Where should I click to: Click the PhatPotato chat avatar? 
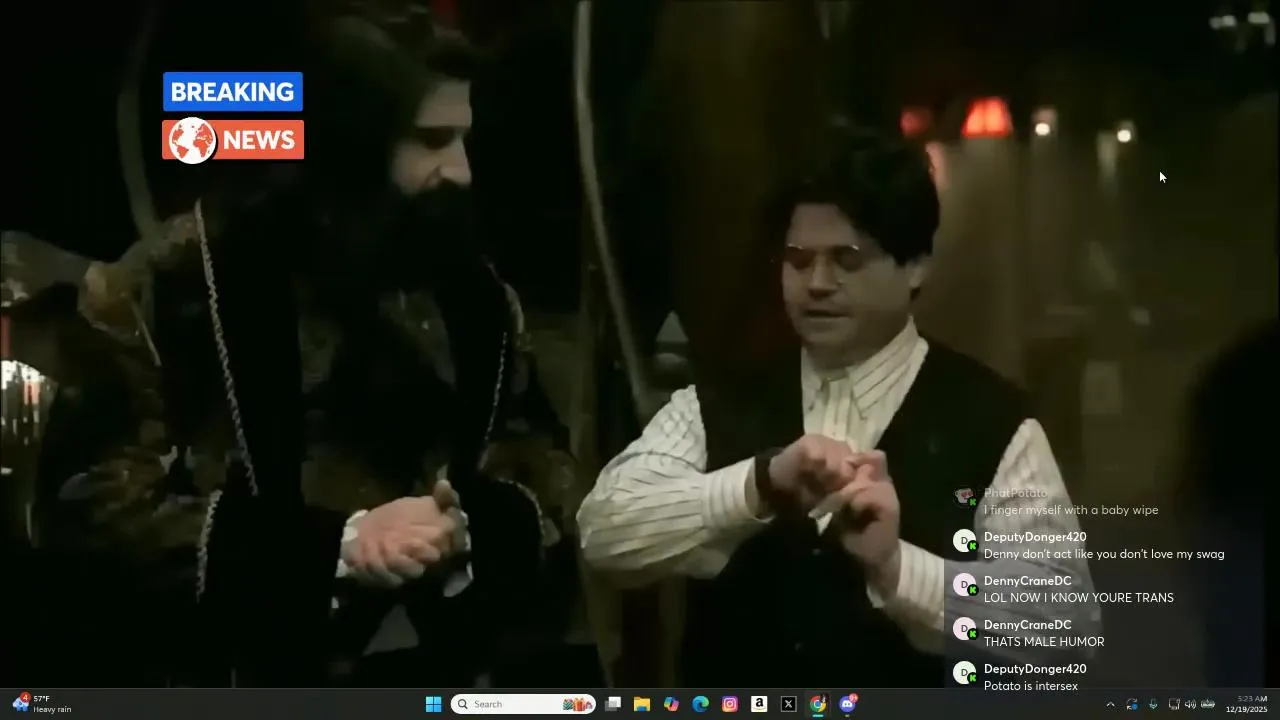point(964,497)
